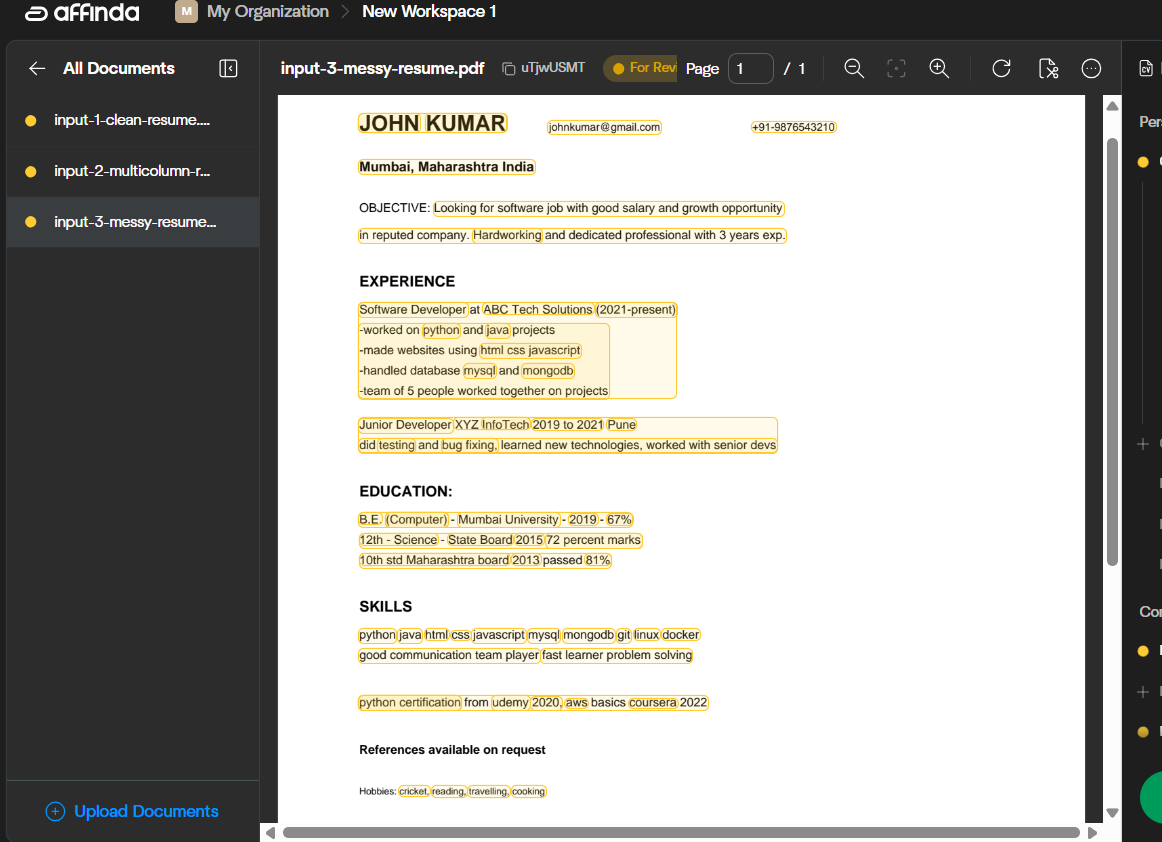Image resolution: width=1162 pixels, height=842 pixels.
Task: Click the organization avatar M icon
Action: tap(186, 12)
